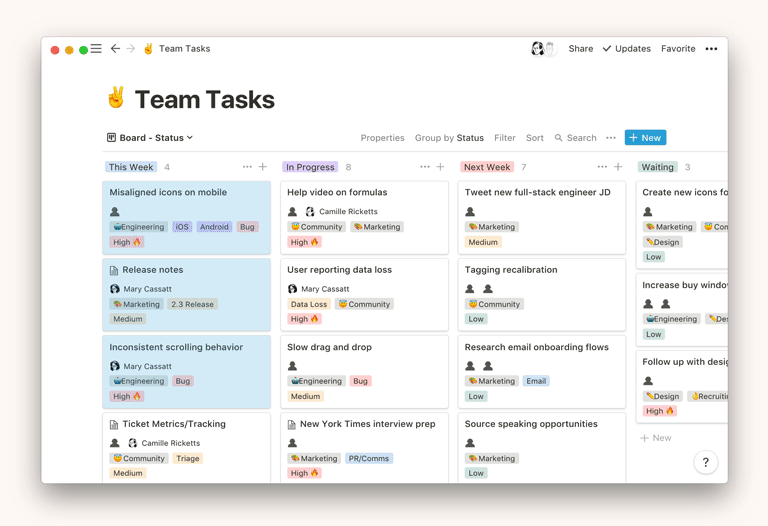This screenshot has width=768, height=526.
Task: Open the page options three-dot menu
Action: (x=711, y=48)
